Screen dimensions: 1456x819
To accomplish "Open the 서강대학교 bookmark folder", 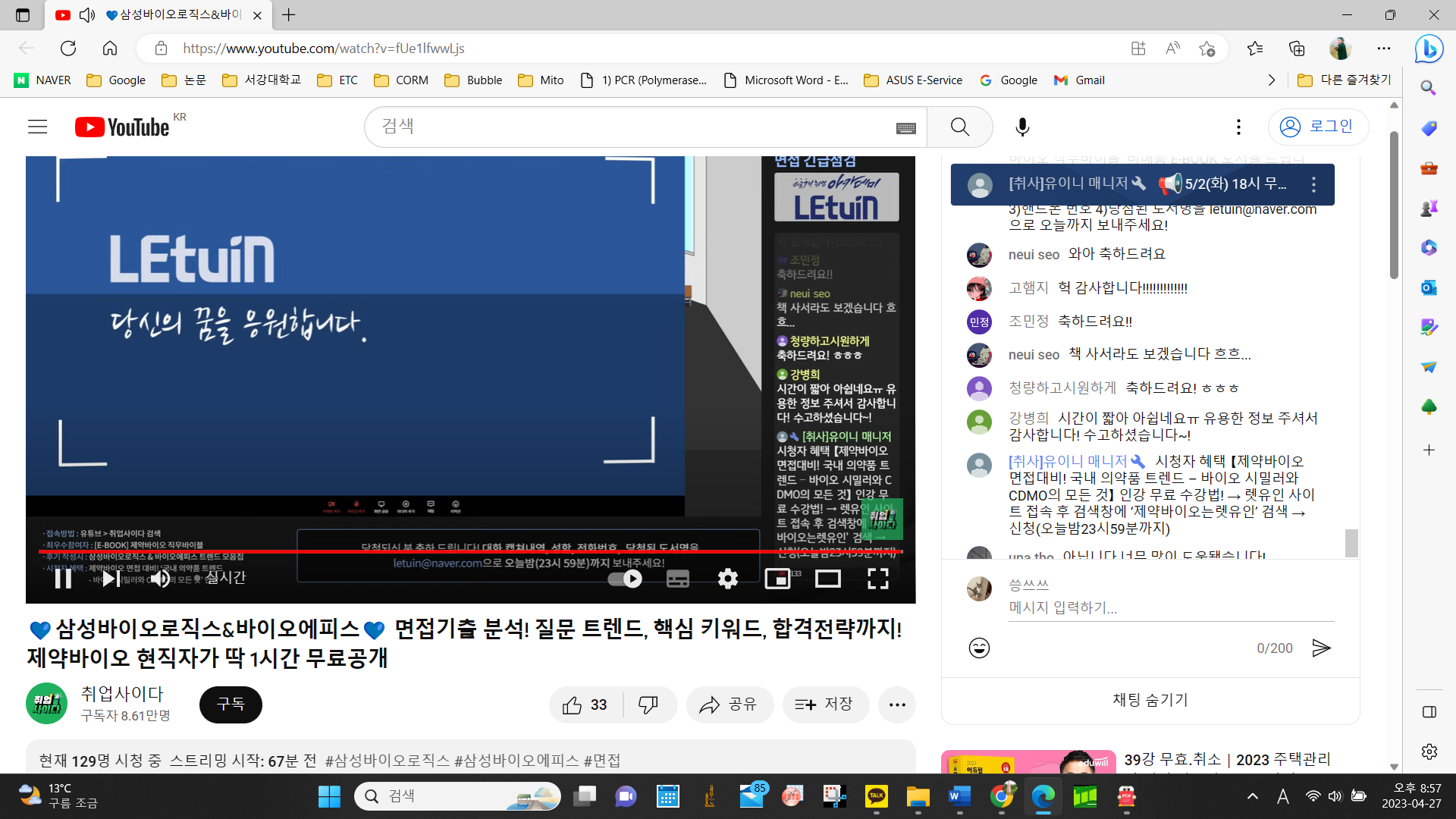I will click(262, 80).
